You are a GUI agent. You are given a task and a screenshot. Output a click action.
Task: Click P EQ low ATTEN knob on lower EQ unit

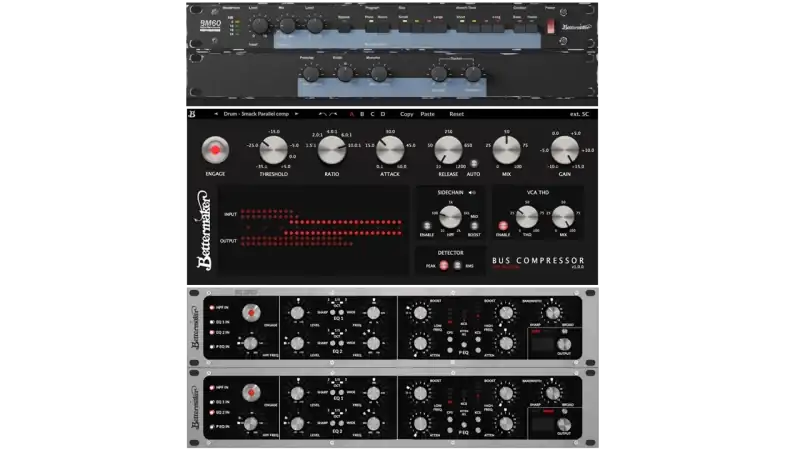420,423
